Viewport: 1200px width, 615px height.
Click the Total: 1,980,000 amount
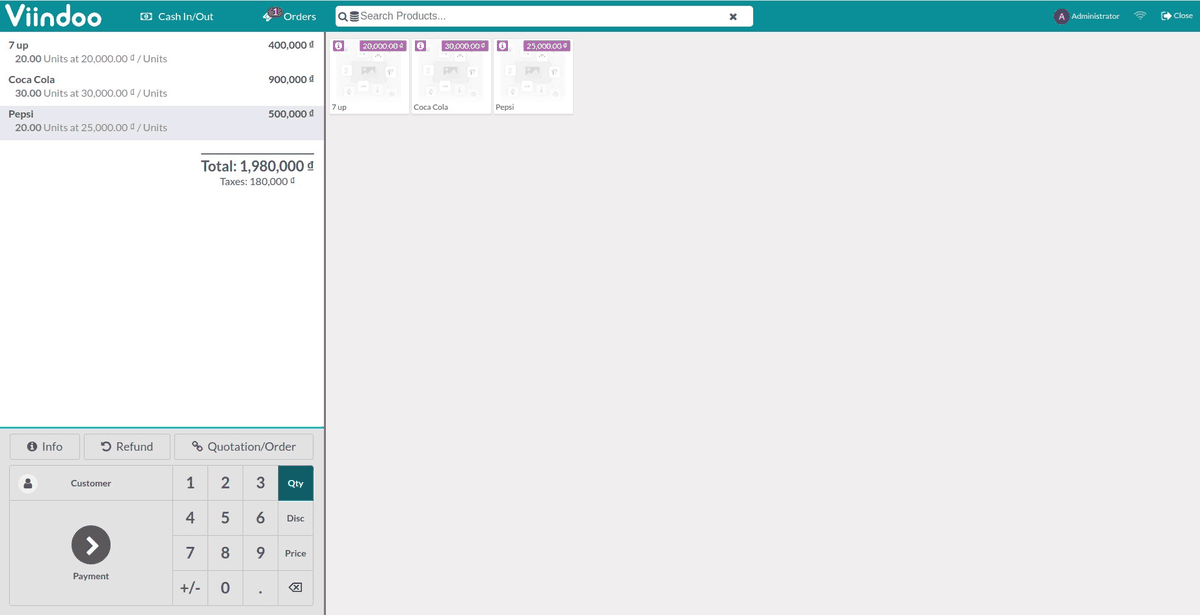click(x=257, y=166)
